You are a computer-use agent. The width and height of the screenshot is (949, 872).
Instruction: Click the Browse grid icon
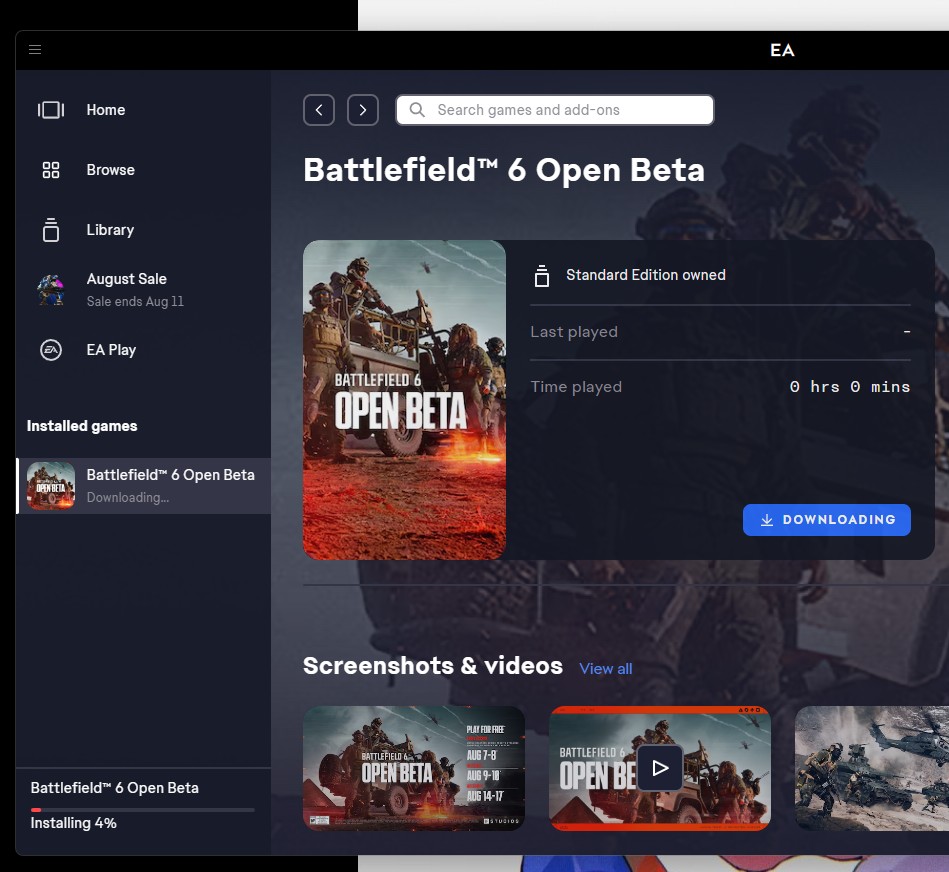[x=51, y=170]
